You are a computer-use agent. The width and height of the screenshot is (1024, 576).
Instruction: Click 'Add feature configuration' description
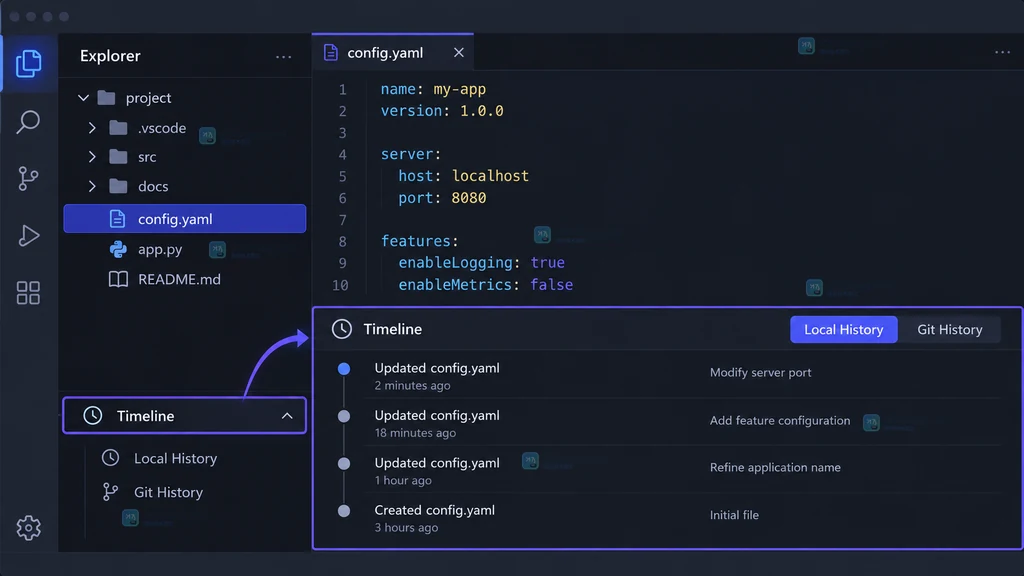click(780, 421)
